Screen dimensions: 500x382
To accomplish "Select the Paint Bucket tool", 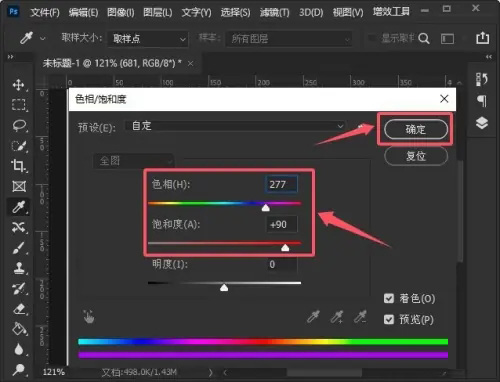I will coord(19,329).
